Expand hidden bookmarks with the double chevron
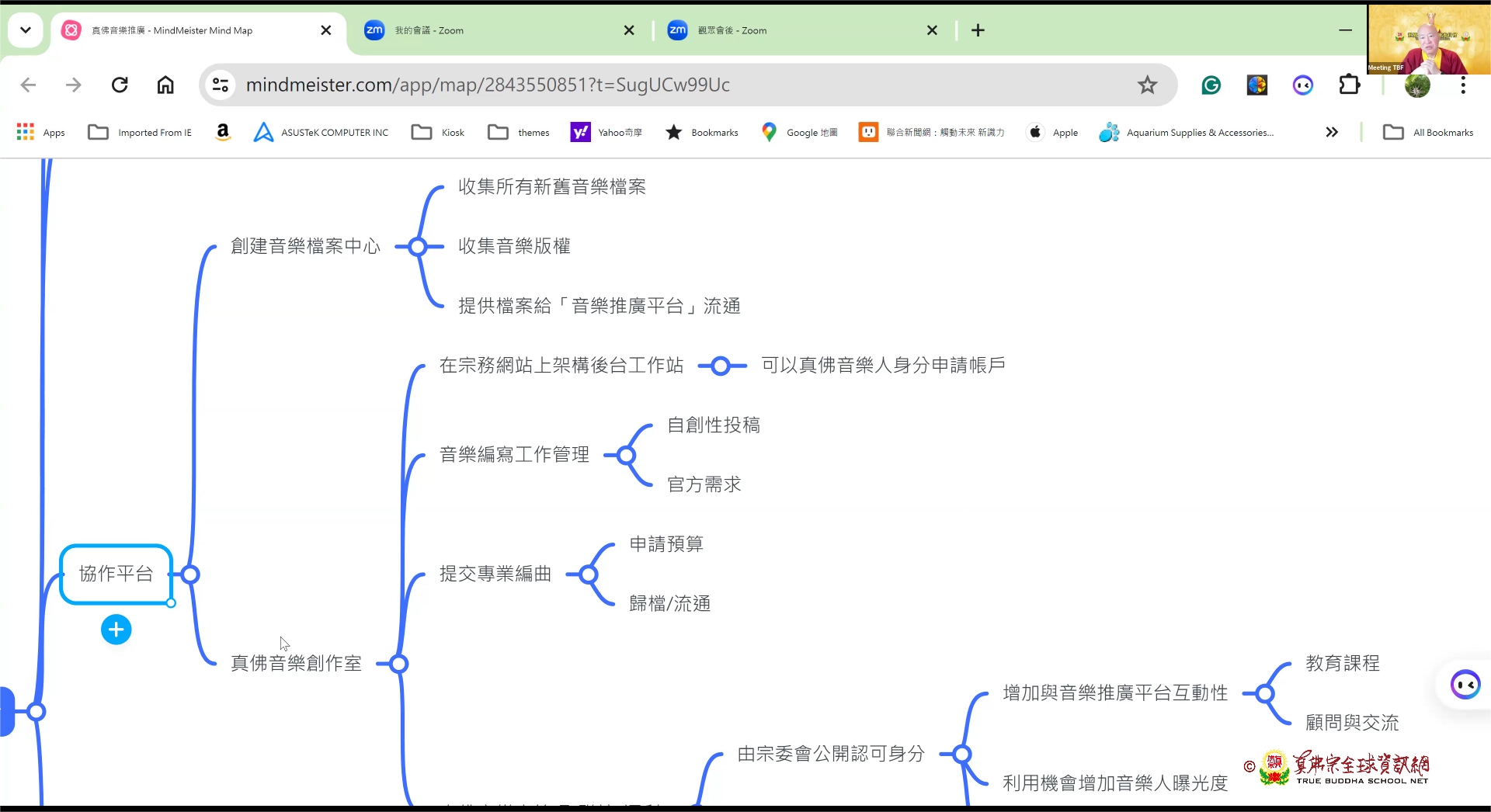The height and width of the screenshot is (812, 1491). click(1332, 132)
